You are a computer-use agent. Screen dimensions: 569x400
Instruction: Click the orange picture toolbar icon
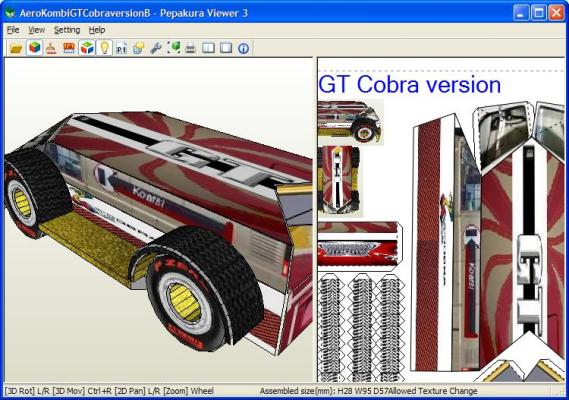click(x=69, y=48)
